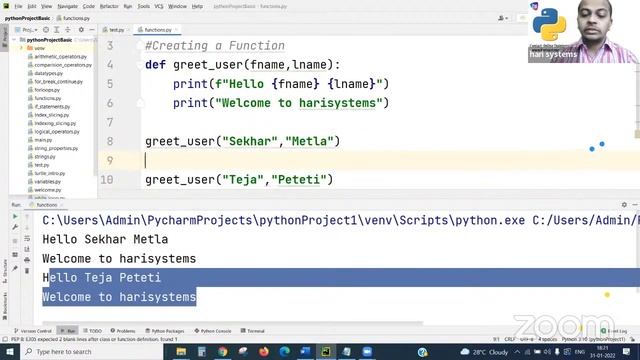
Task: Click the Bookmarks side tab
Action: coord(5,307)
